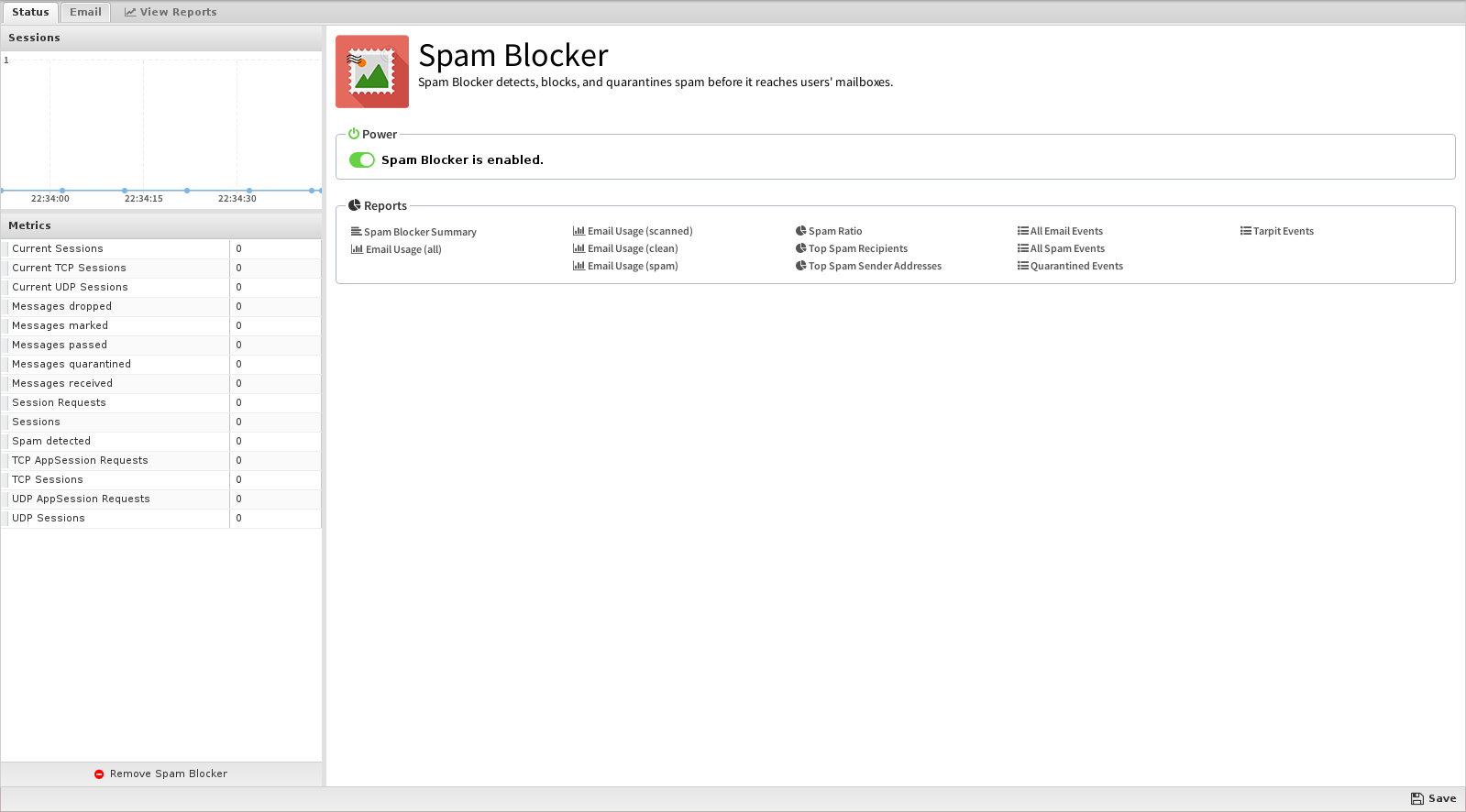Select the Sessions metric row
This screenshot has height=812, width=1466.
point(161,422)
